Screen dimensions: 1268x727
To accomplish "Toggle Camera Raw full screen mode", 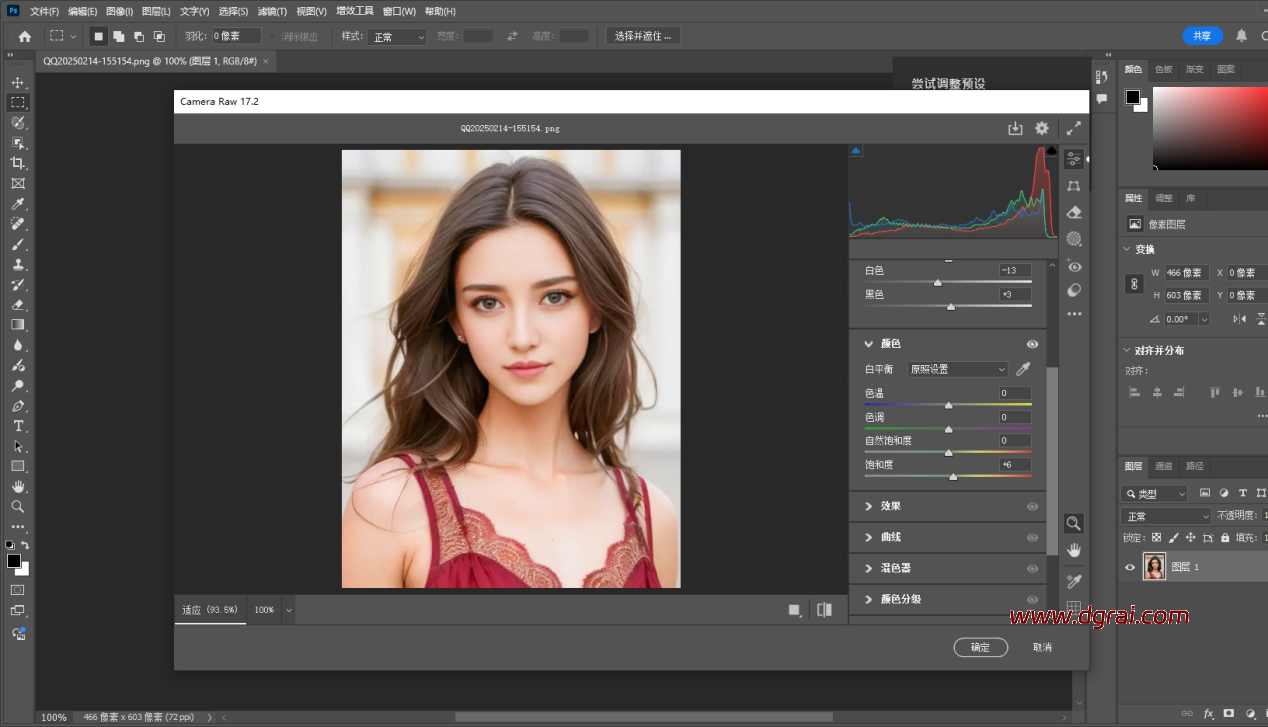I will point(1073,128).
